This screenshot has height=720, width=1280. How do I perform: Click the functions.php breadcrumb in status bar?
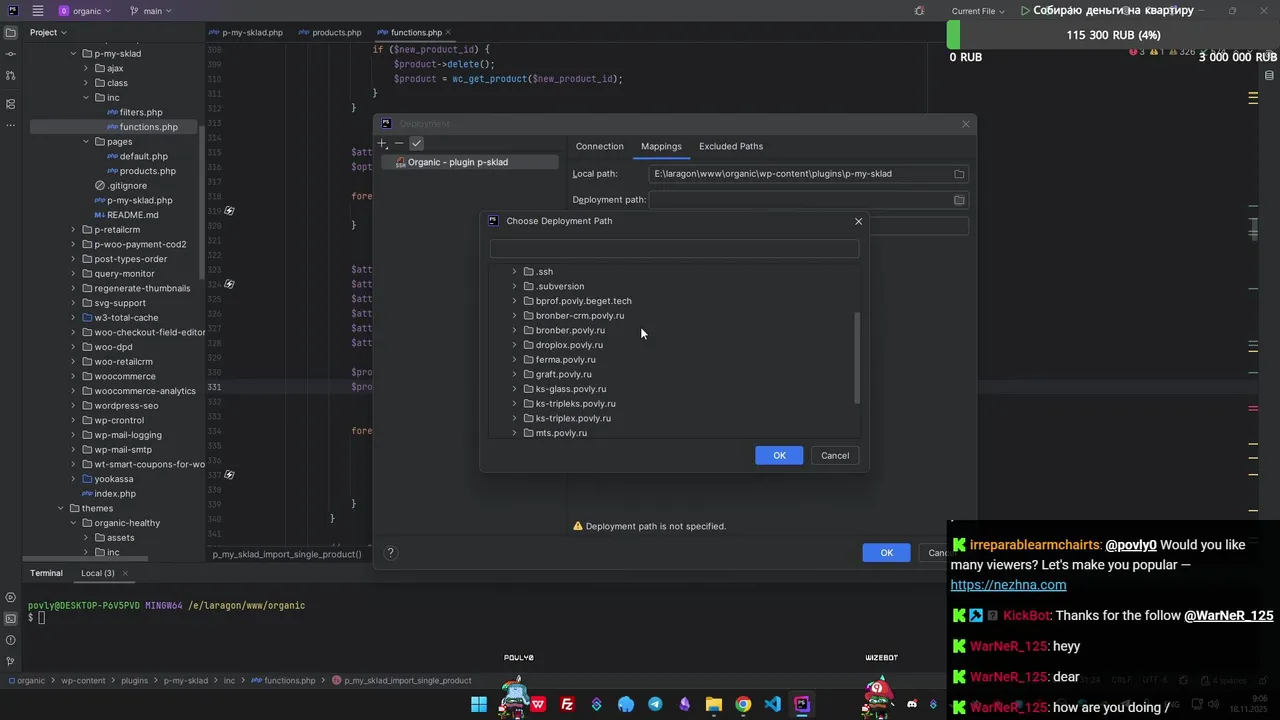pos(283,681)
